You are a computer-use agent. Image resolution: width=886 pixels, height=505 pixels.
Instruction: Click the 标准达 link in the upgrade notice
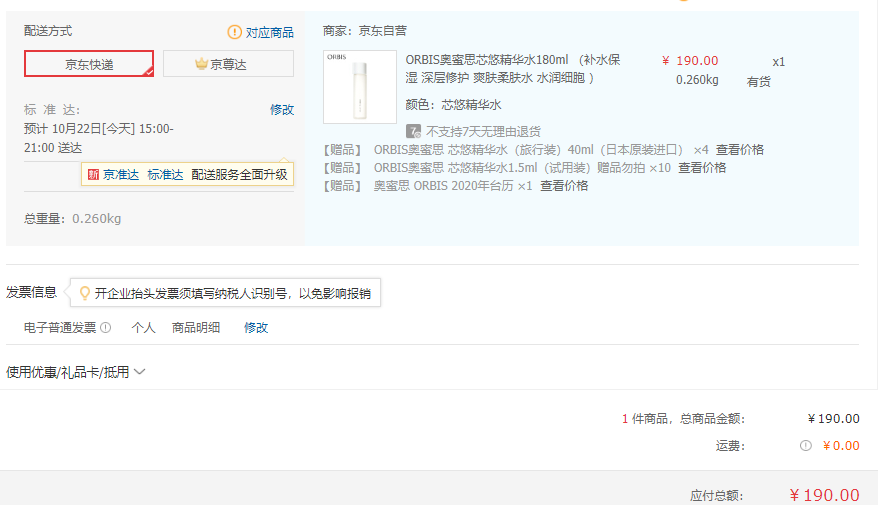(x=165, y=175)
